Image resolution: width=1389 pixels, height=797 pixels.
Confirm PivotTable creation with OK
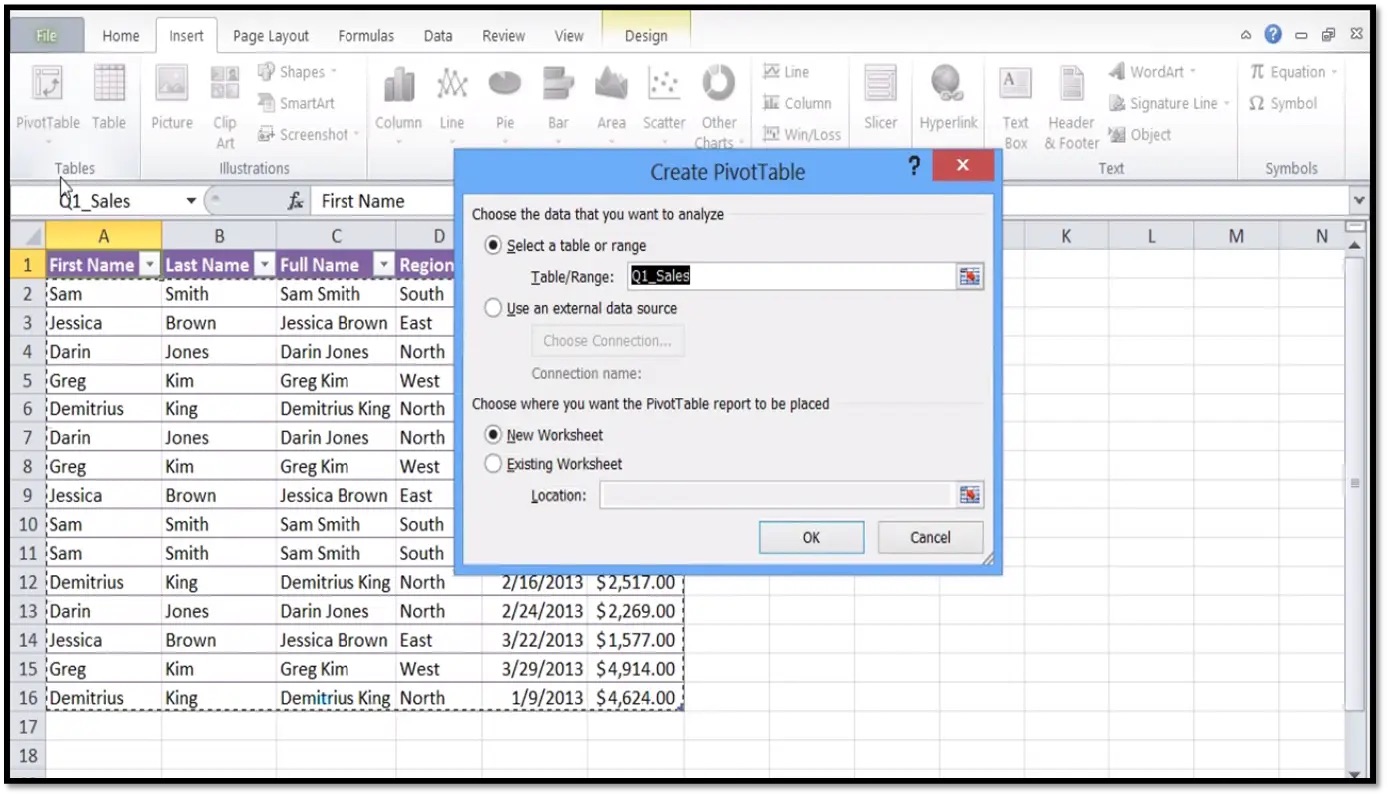pos(810,537)
